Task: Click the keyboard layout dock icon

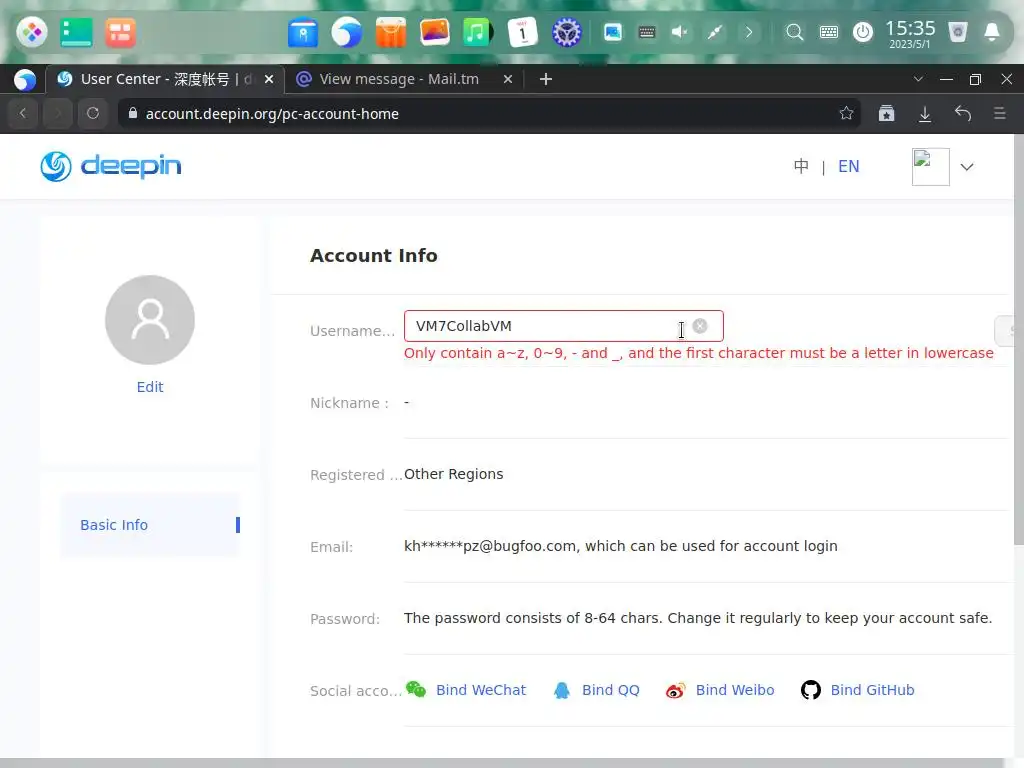Action: point(829,32)
